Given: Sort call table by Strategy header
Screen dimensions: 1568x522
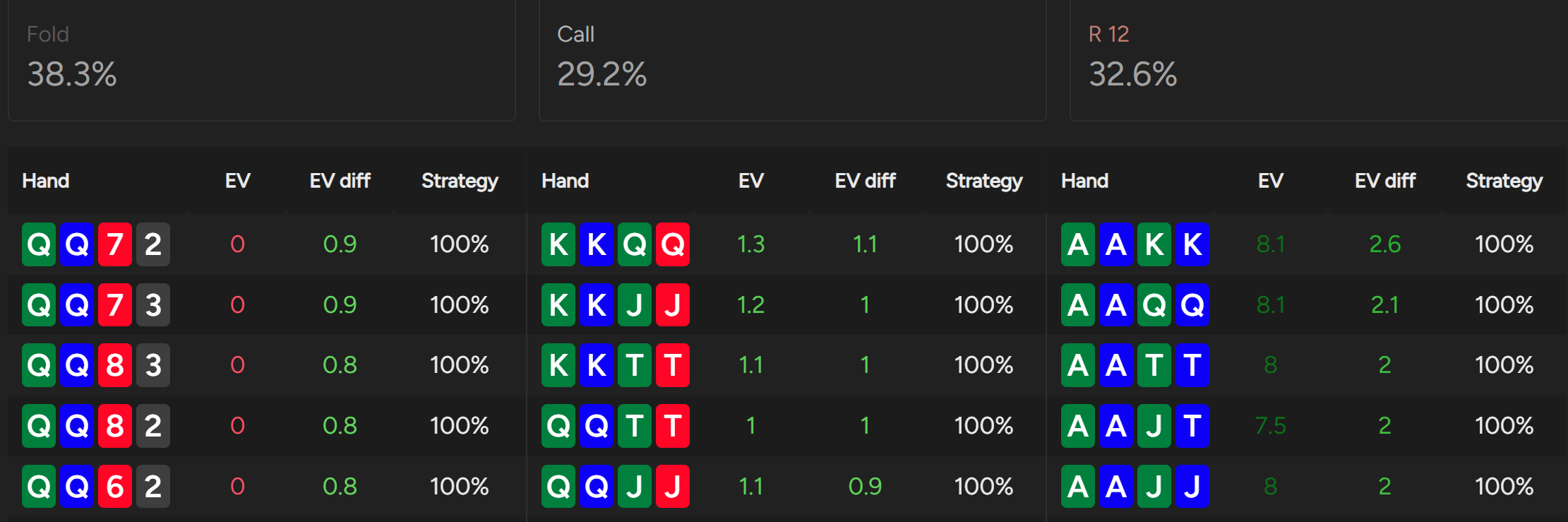Looking at the screenshot, I should tap(984, 181).
